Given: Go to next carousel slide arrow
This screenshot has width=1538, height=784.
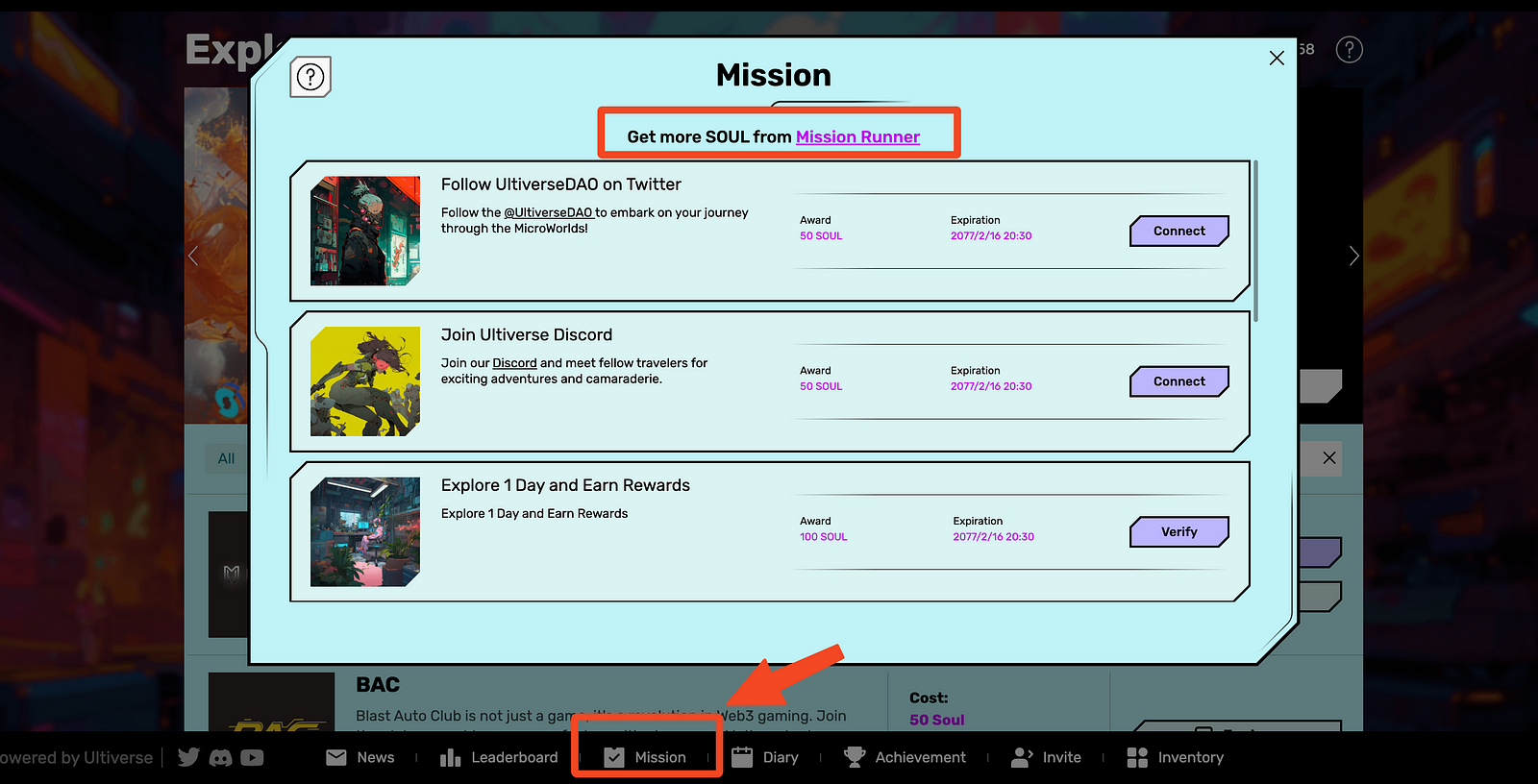Looking at the screenshot, I should (x=1353, y=256).
